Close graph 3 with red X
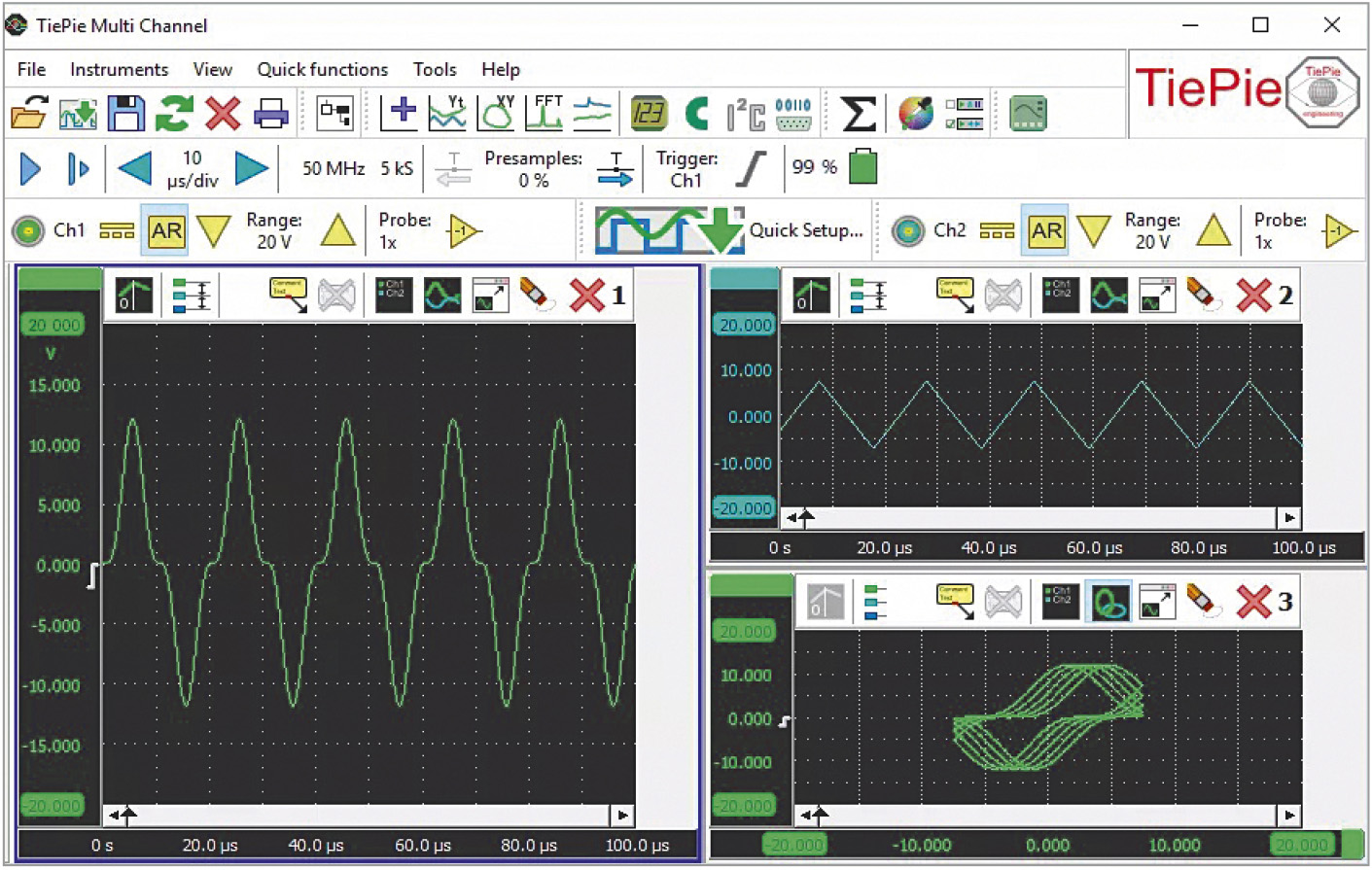The width and height of the screenshot is (1372, 870). click(1253, 602)
